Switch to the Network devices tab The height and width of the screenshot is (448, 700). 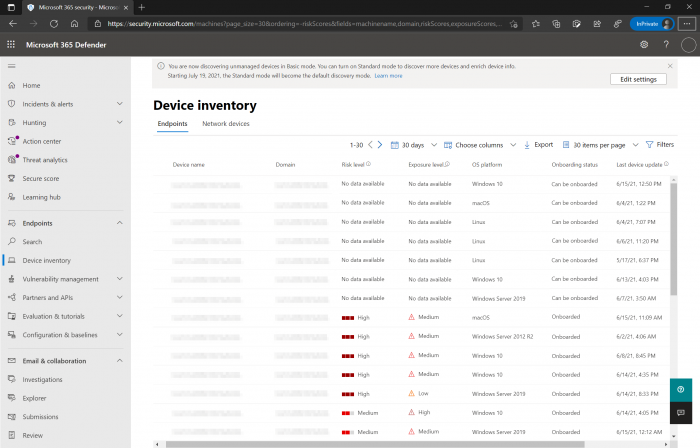click(x=226, y=124)
